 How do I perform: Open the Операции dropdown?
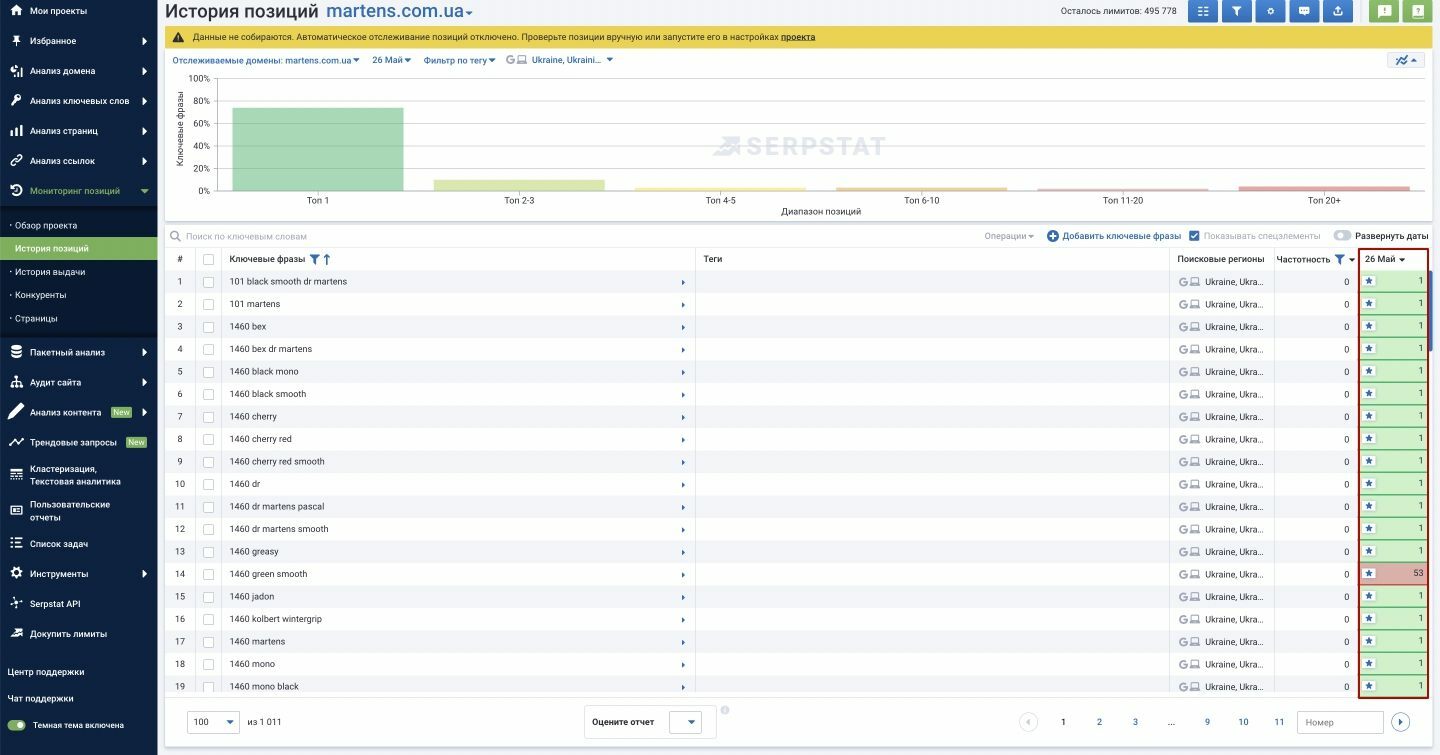1009,236
